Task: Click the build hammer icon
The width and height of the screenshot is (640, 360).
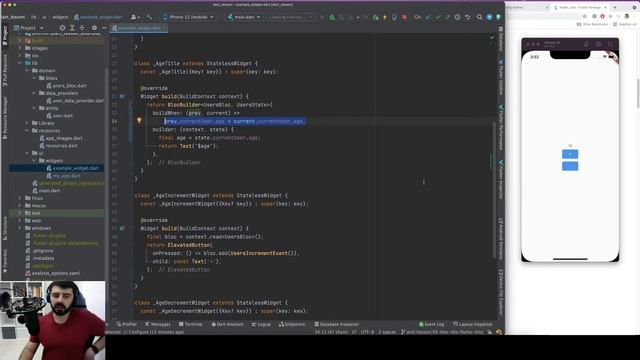Action: pyautogui.click(x=149, y=17)
